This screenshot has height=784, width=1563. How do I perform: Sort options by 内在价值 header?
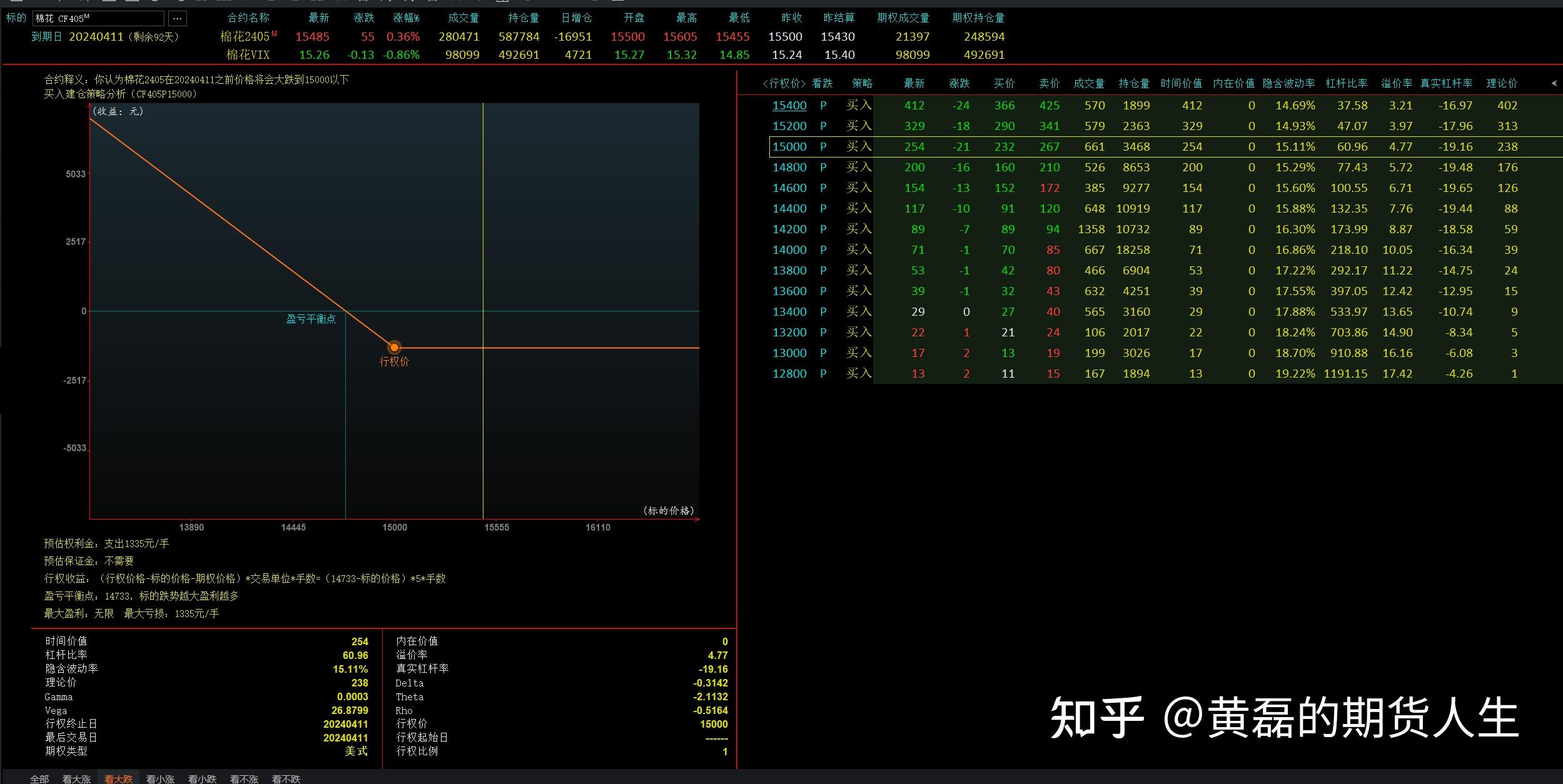(x=1233, y=83)
